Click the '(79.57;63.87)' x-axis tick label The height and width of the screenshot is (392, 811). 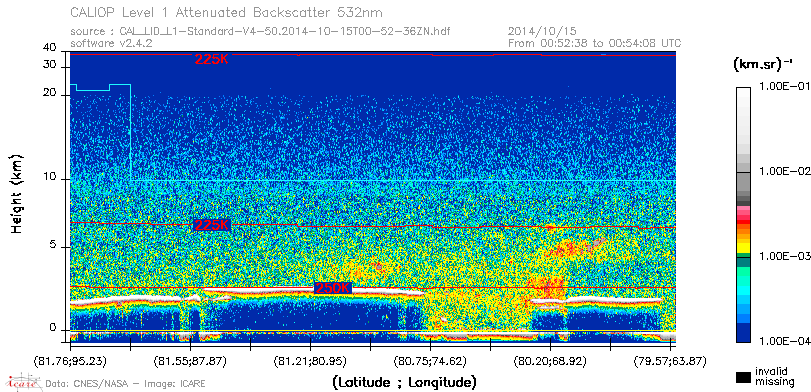click(x=670, y=360)
